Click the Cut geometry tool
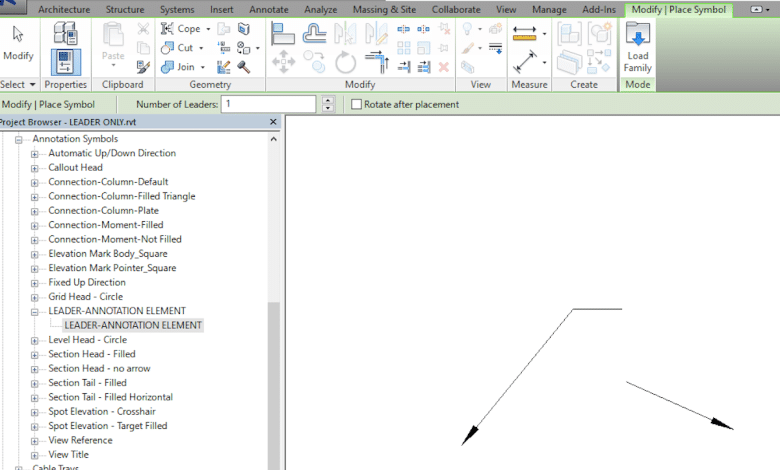Image resolution: width=780 pixels, height=470 pixels. [177, 48]
